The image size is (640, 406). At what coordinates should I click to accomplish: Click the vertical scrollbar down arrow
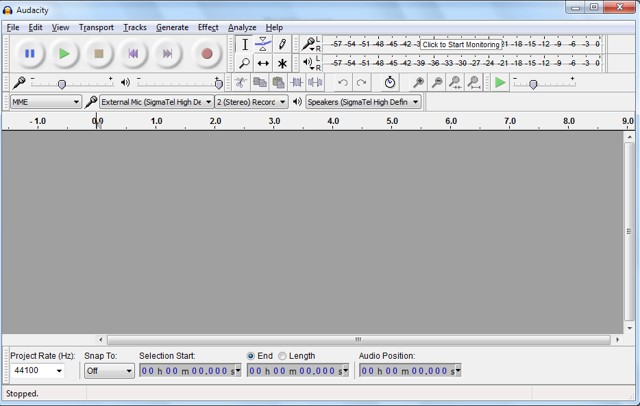pos(629,328)
